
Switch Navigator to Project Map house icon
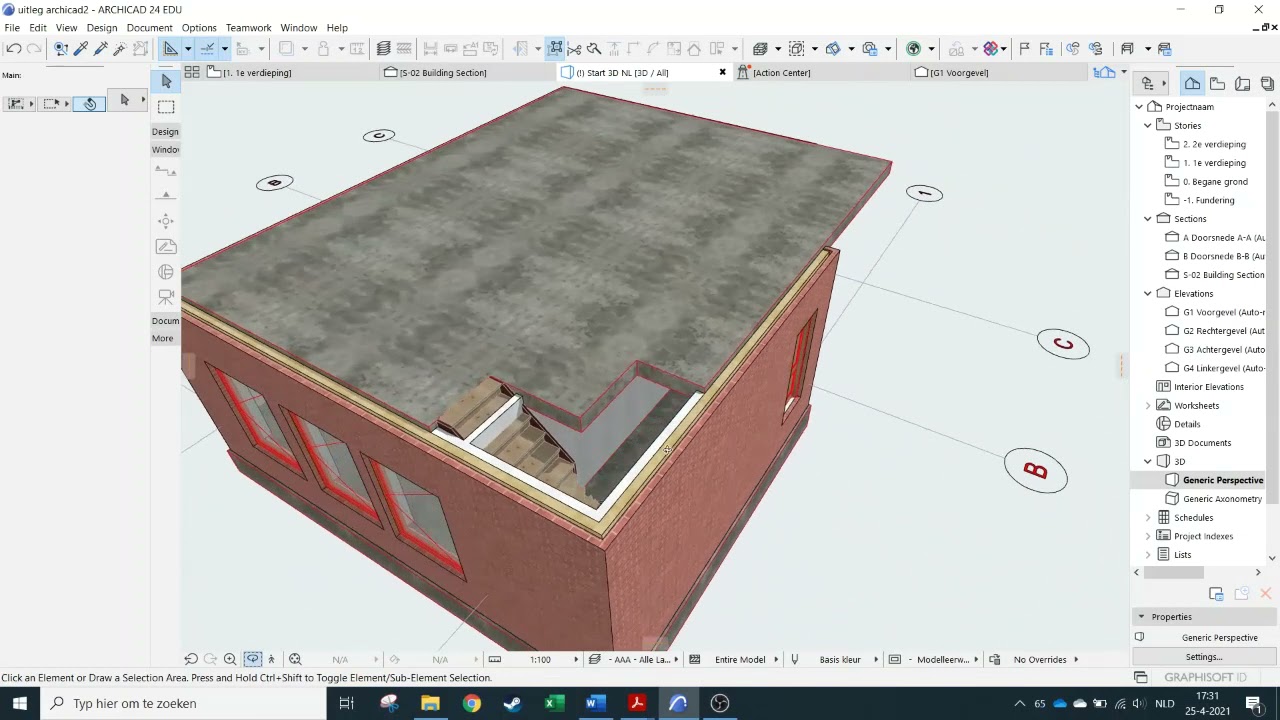coord(1193,84)
